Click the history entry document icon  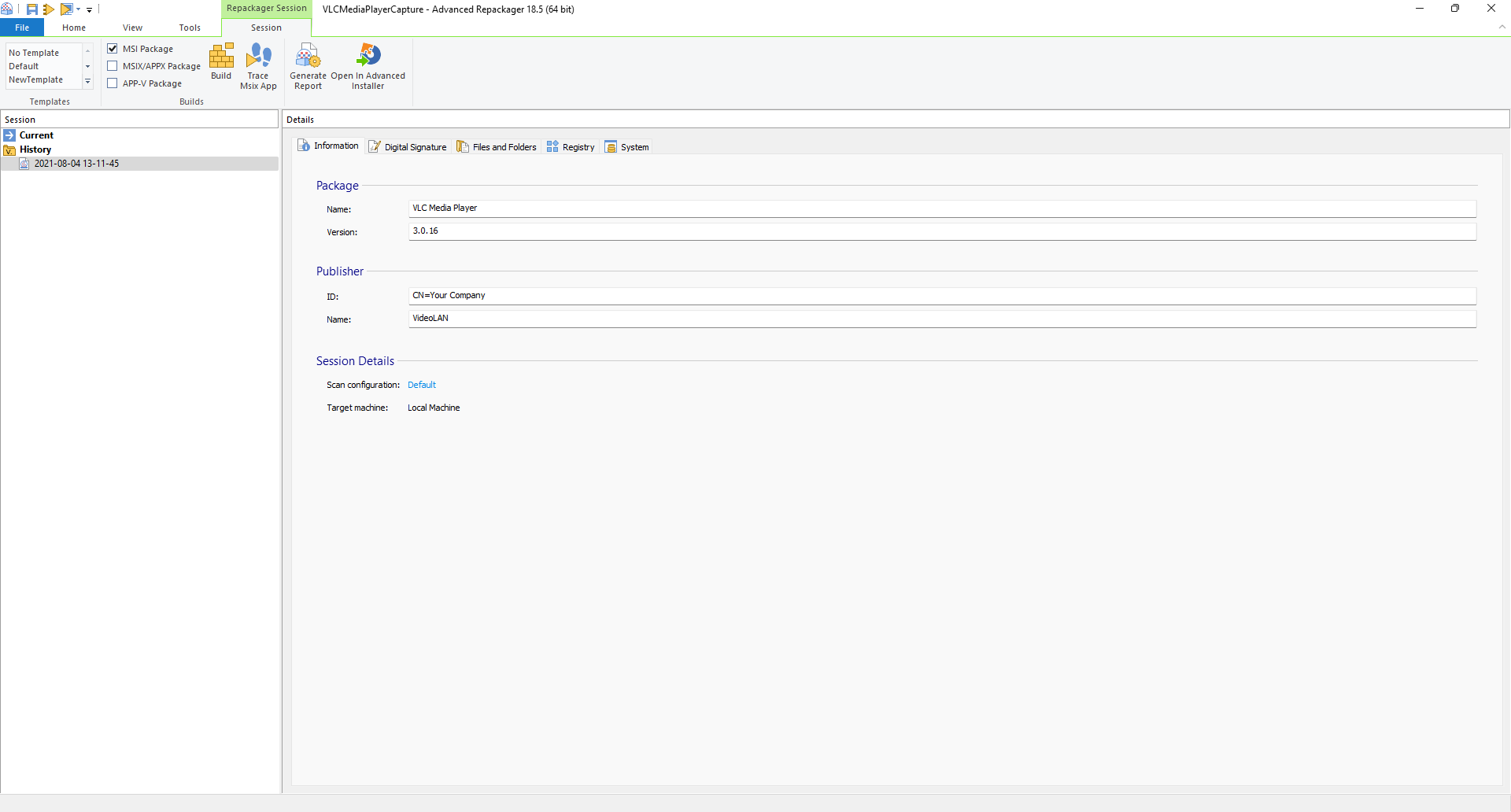24,164
